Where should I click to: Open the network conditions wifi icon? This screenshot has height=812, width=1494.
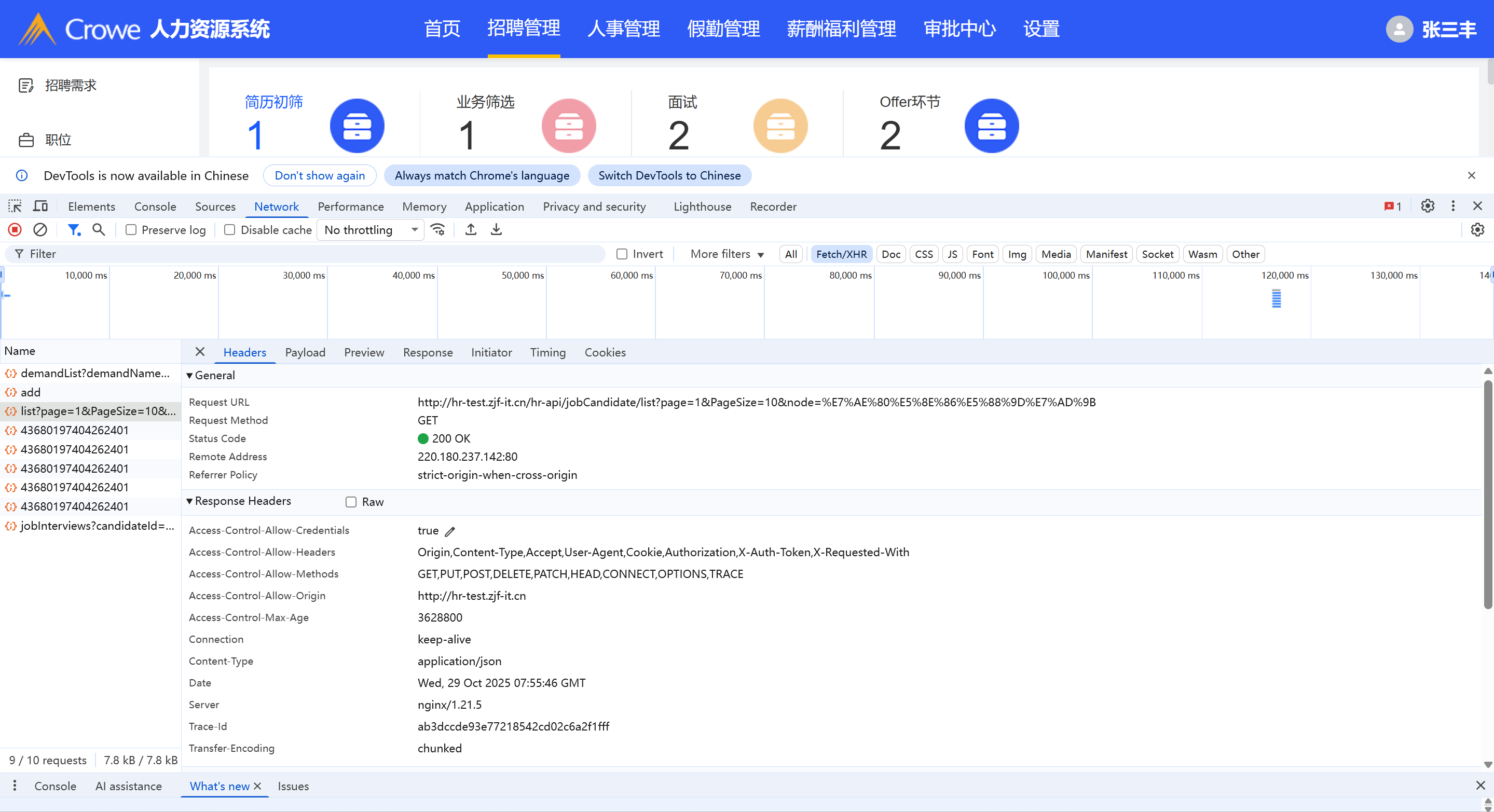click(x=438, y=230)
